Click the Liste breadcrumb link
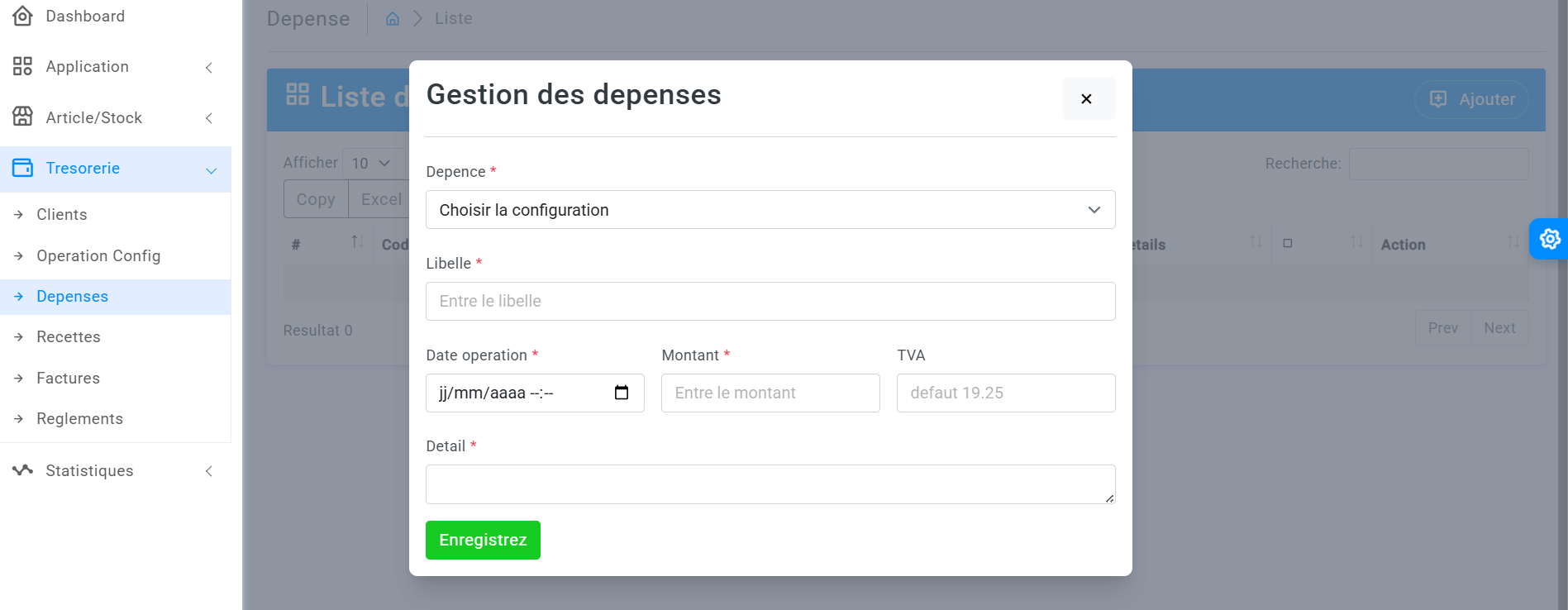This screenshot has width=1568, height=610. [454, 18]
